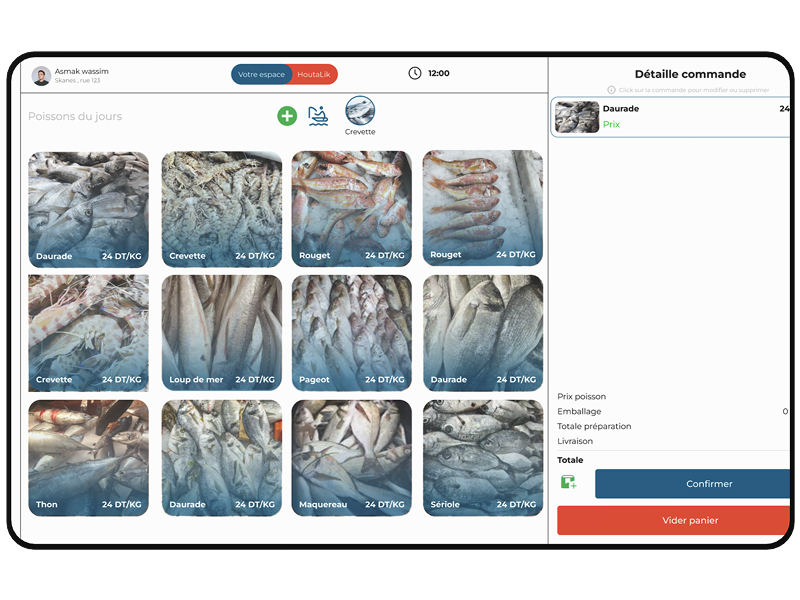Switch to the Votre espace tab

click(262, 75)
